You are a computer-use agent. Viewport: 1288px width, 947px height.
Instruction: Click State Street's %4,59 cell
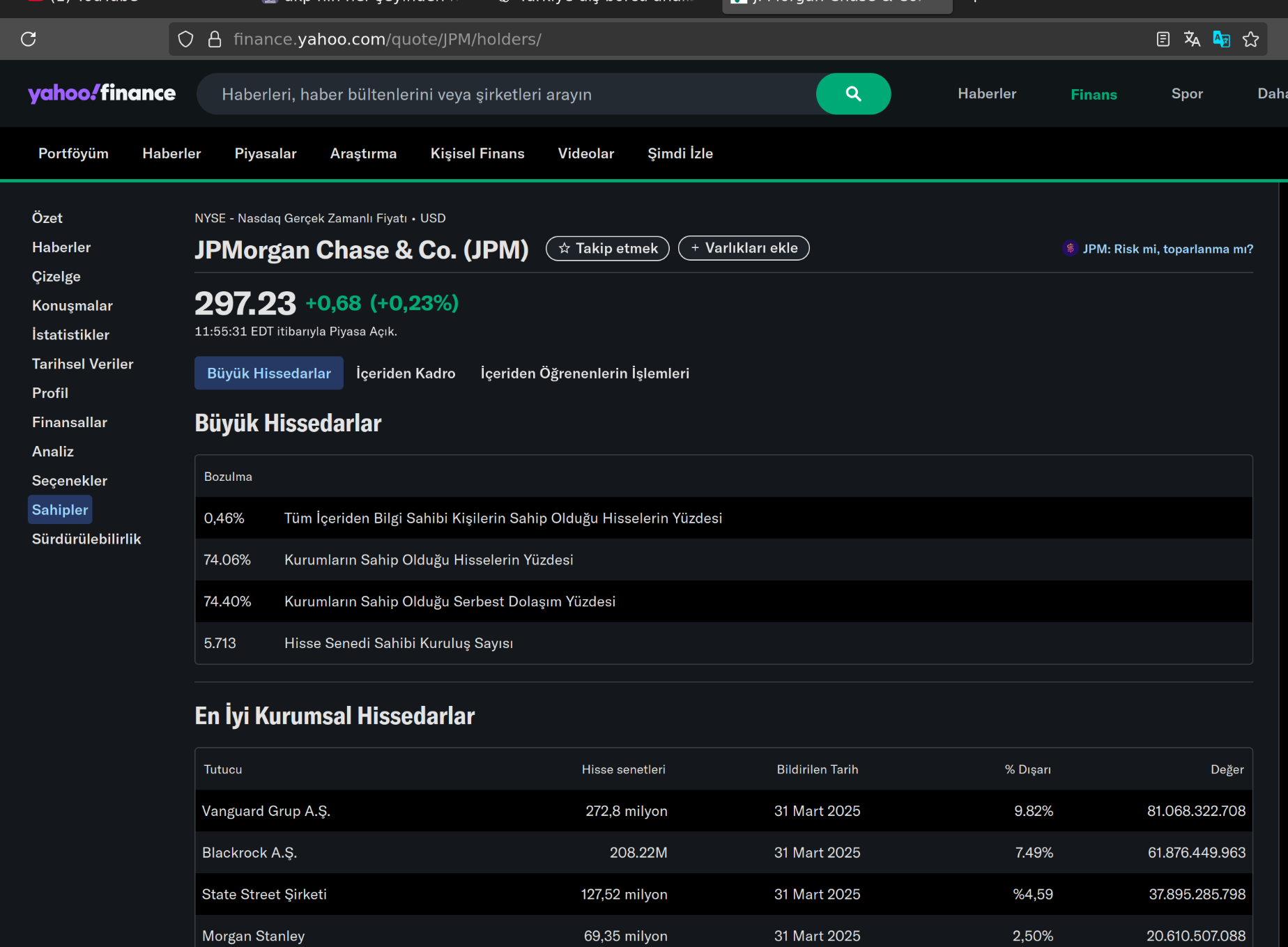coord(1033,894)
